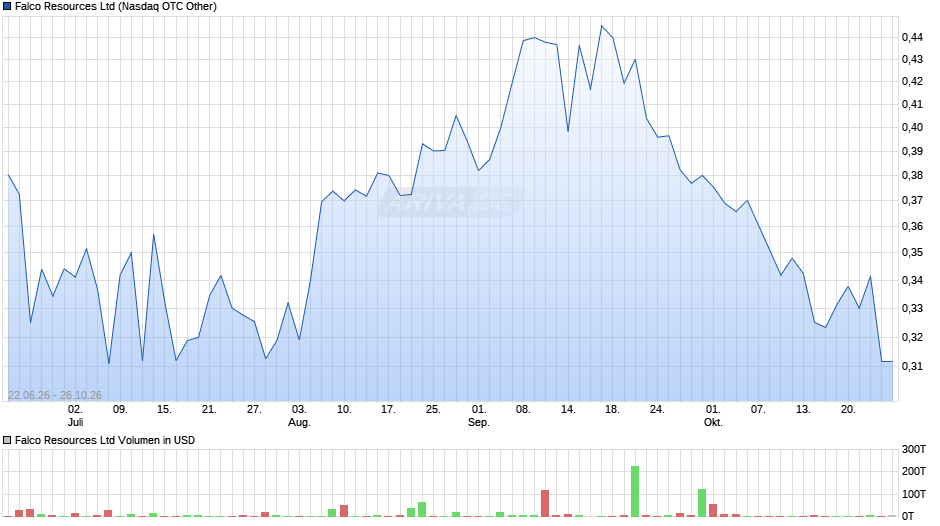Click the 0,37 price axis label
Image resolution: width=940 pixels, height=526 pixels.
[912, 200]
